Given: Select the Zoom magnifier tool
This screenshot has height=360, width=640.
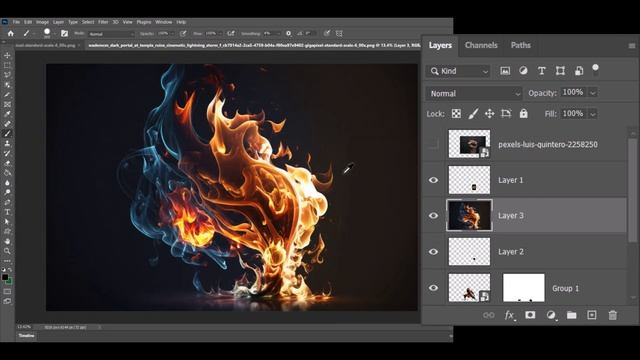Looking at the screenshot, I should [x=7, y=251].
